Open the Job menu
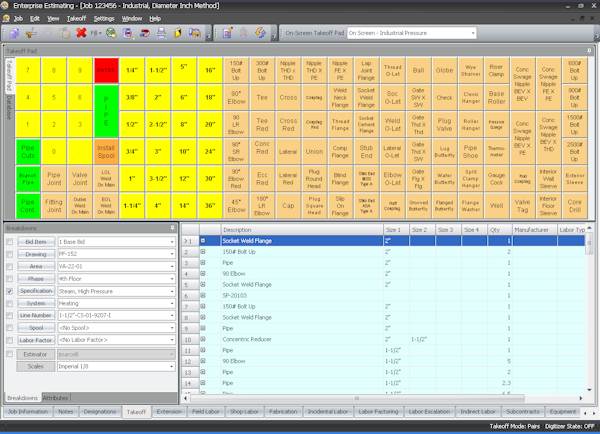The height and width of the screenshot is (434, 600). click(x=18, y=18)
